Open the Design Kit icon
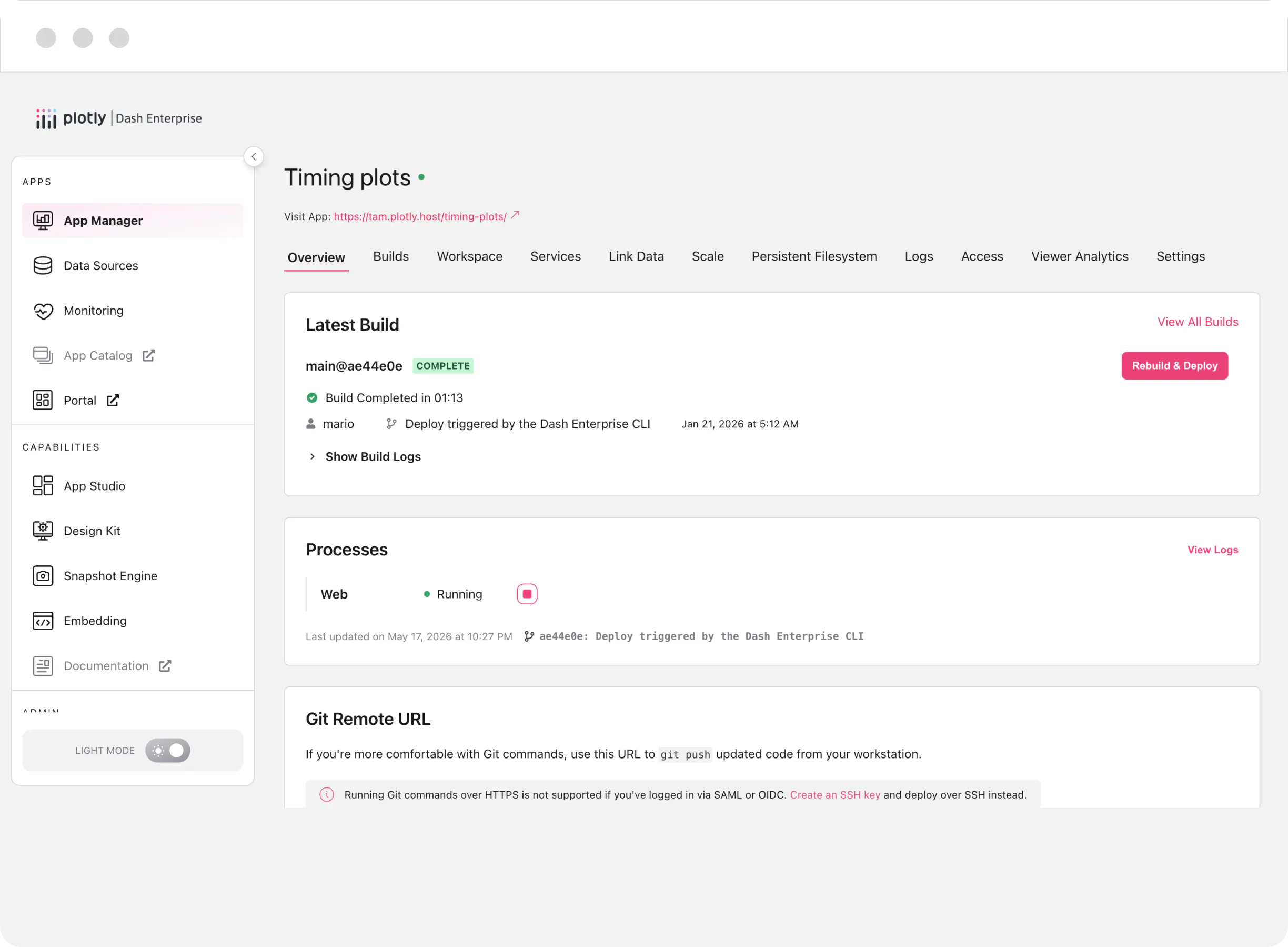This screenshot has height=947, width=1288. click(x=43, y=531)
